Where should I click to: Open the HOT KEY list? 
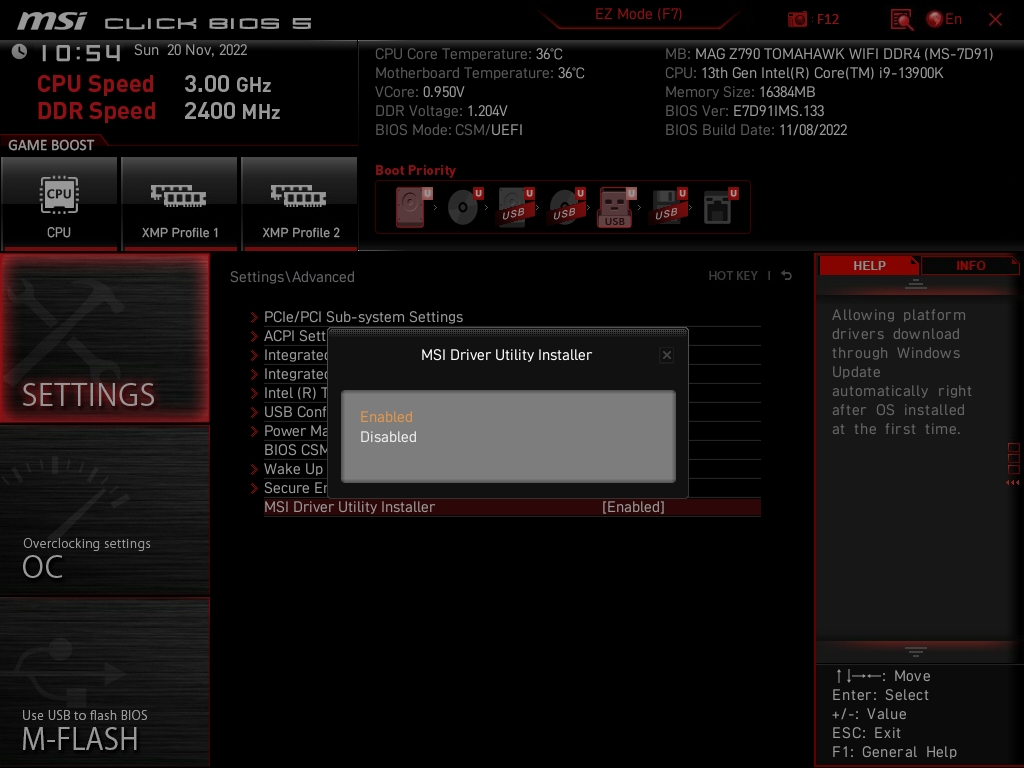(x=733, y=276)
